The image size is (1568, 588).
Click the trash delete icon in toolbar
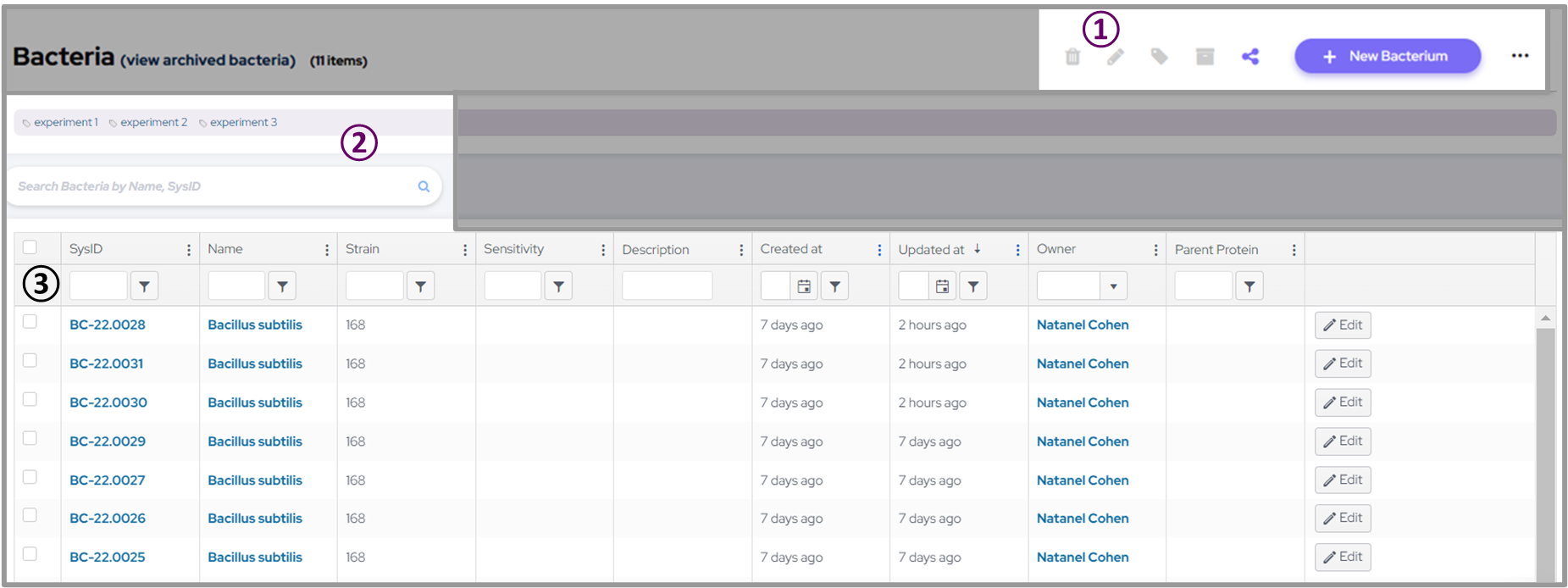1072,57
